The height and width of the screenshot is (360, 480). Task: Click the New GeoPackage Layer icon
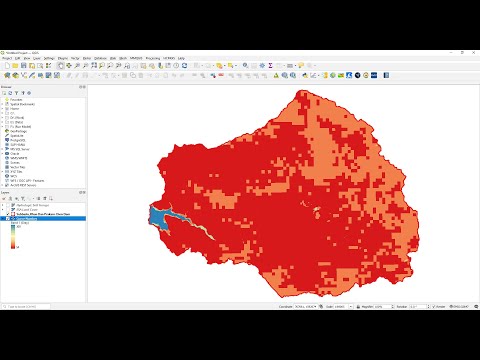[x=15, y=76]
